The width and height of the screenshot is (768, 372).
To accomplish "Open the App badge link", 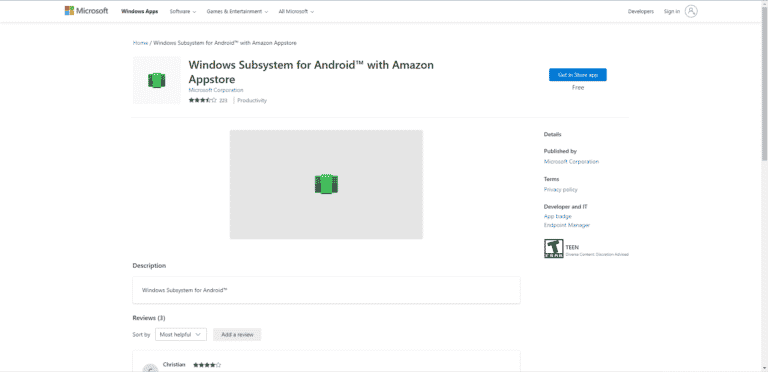I will [x=557, y=216].
